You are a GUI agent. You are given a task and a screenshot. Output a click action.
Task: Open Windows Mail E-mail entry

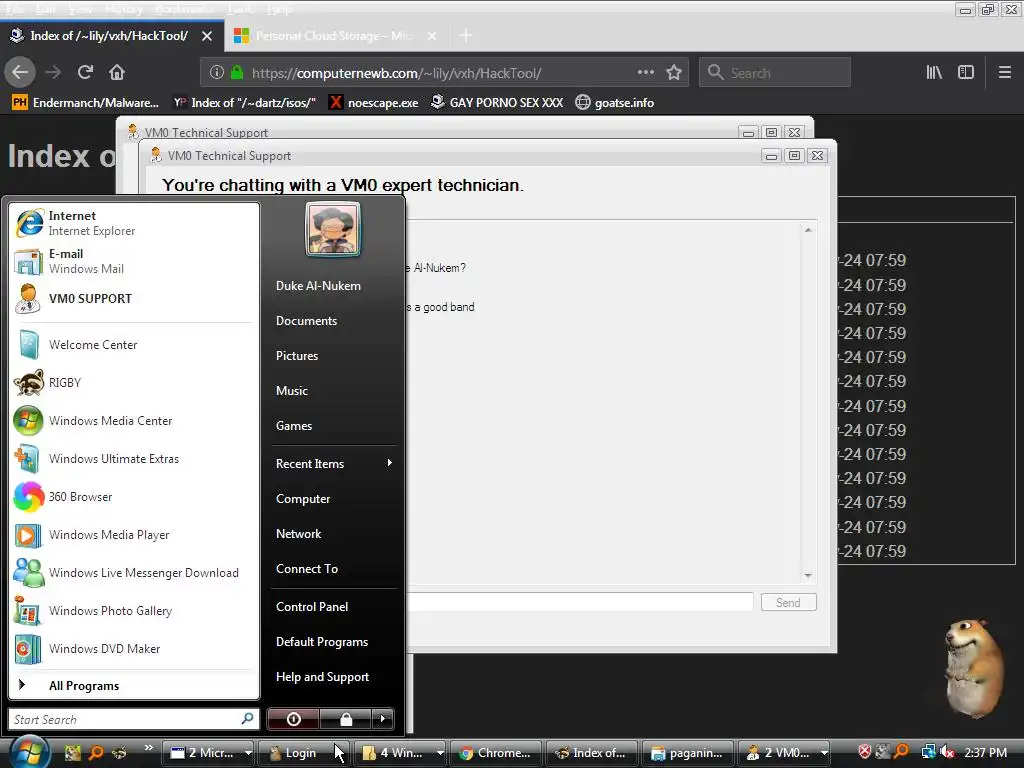(133, 261)
